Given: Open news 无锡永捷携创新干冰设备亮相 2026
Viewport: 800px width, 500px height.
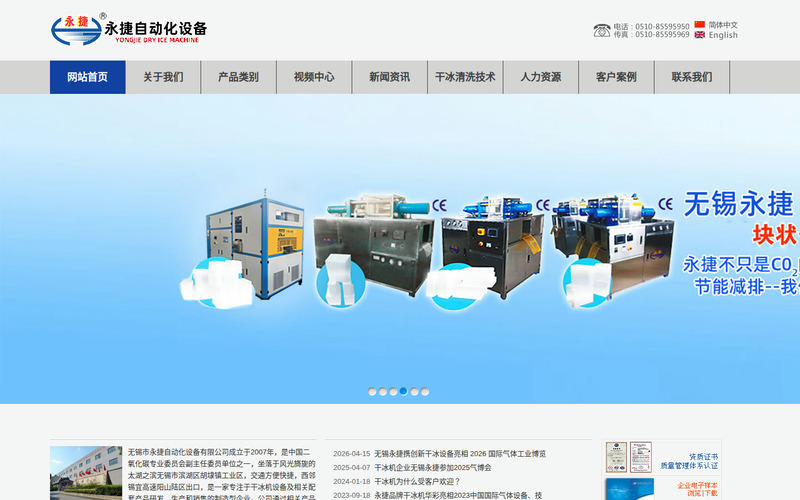Looking at the screenshot, I should [460, 454].
